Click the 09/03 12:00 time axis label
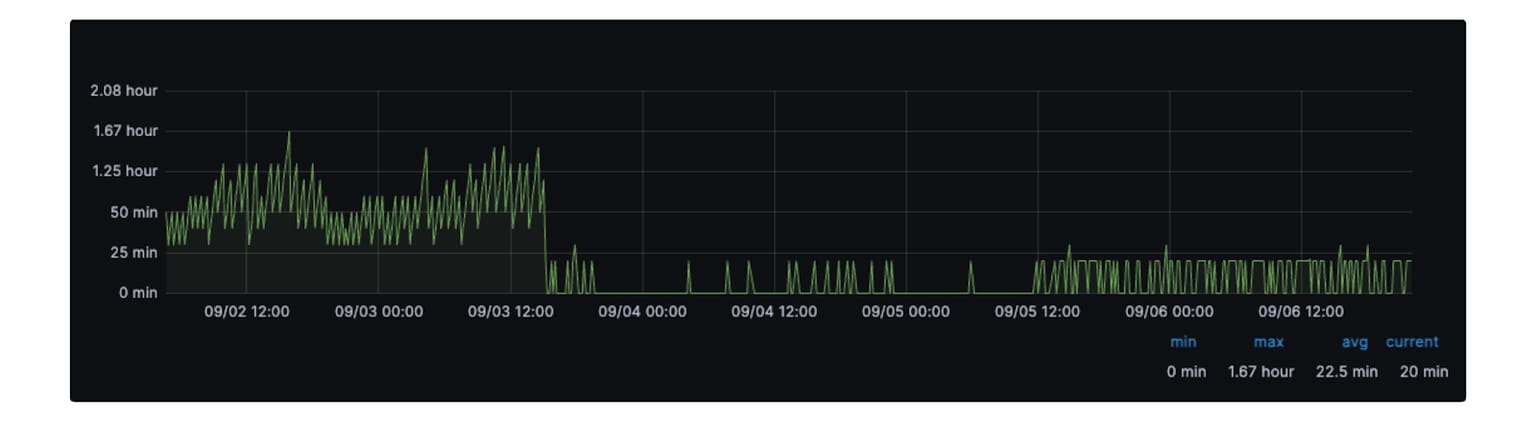This screenshot has height=421, width=1536. click(x=511, y=312)
